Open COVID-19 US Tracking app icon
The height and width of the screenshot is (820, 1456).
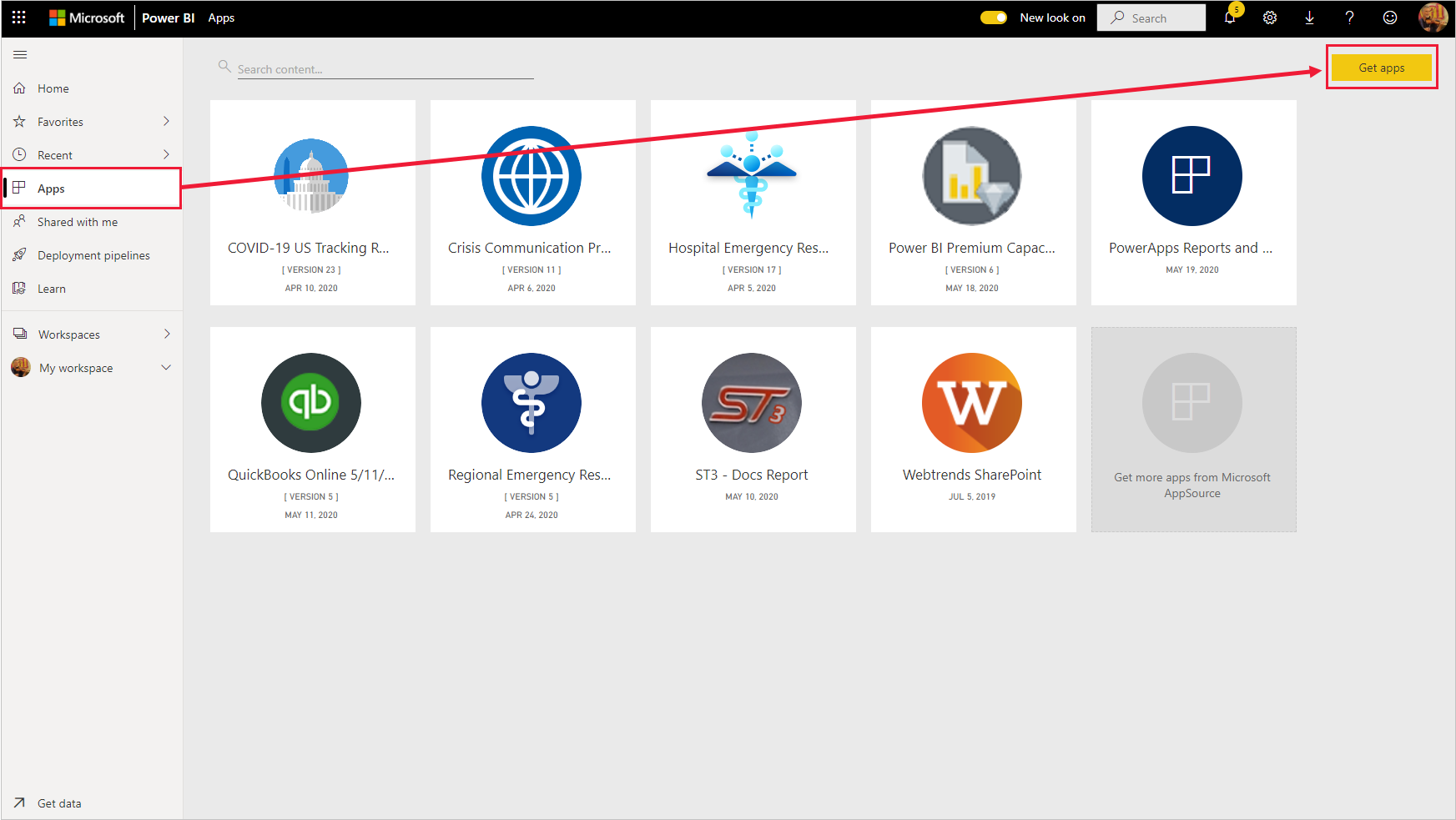[x=311, y=176]
